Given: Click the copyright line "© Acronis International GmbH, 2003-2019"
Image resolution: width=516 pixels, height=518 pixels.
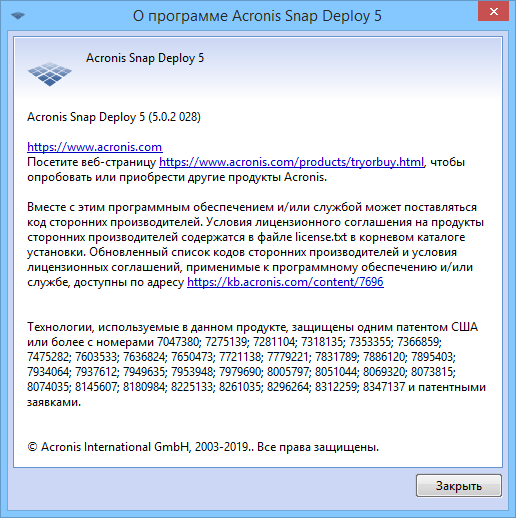Looking at the screenshot, I should coord(138,447).
